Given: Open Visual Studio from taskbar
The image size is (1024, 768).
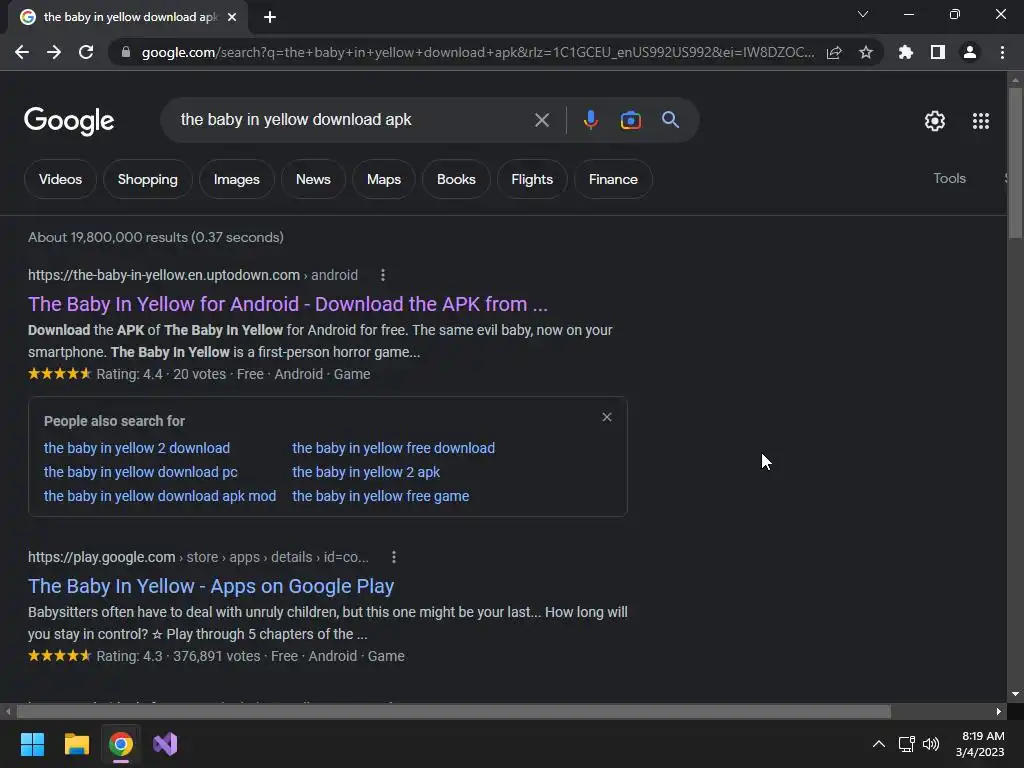Looking at the screenshot, I should point(165,744).
